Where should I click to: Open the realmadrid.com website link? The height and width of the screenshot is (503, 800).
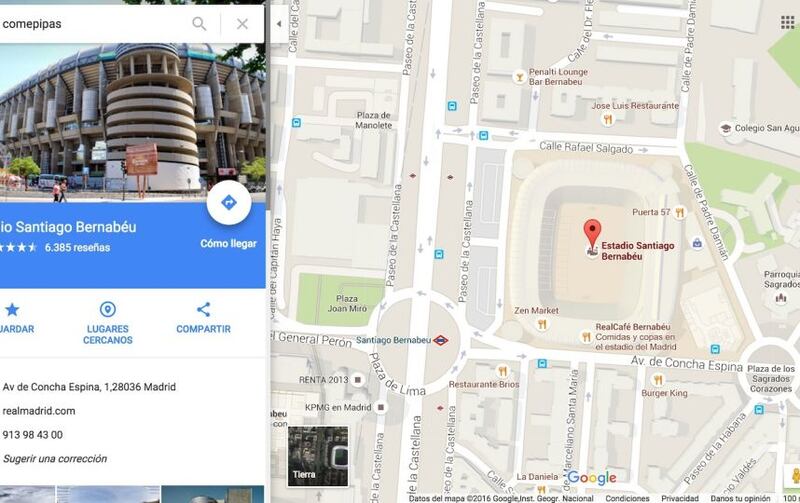coord(39,411)
